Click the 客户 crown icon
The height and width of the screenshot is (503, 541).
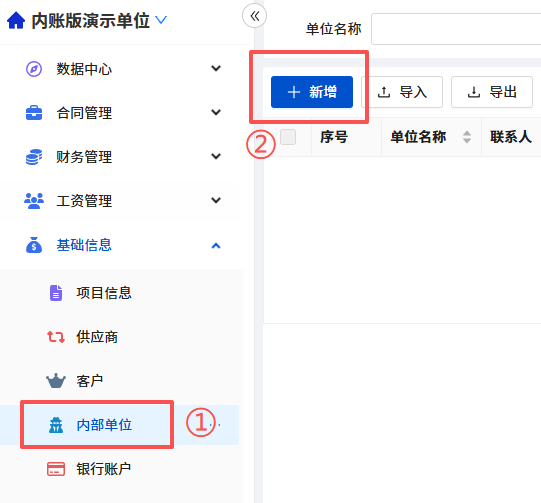coord(56,381)
